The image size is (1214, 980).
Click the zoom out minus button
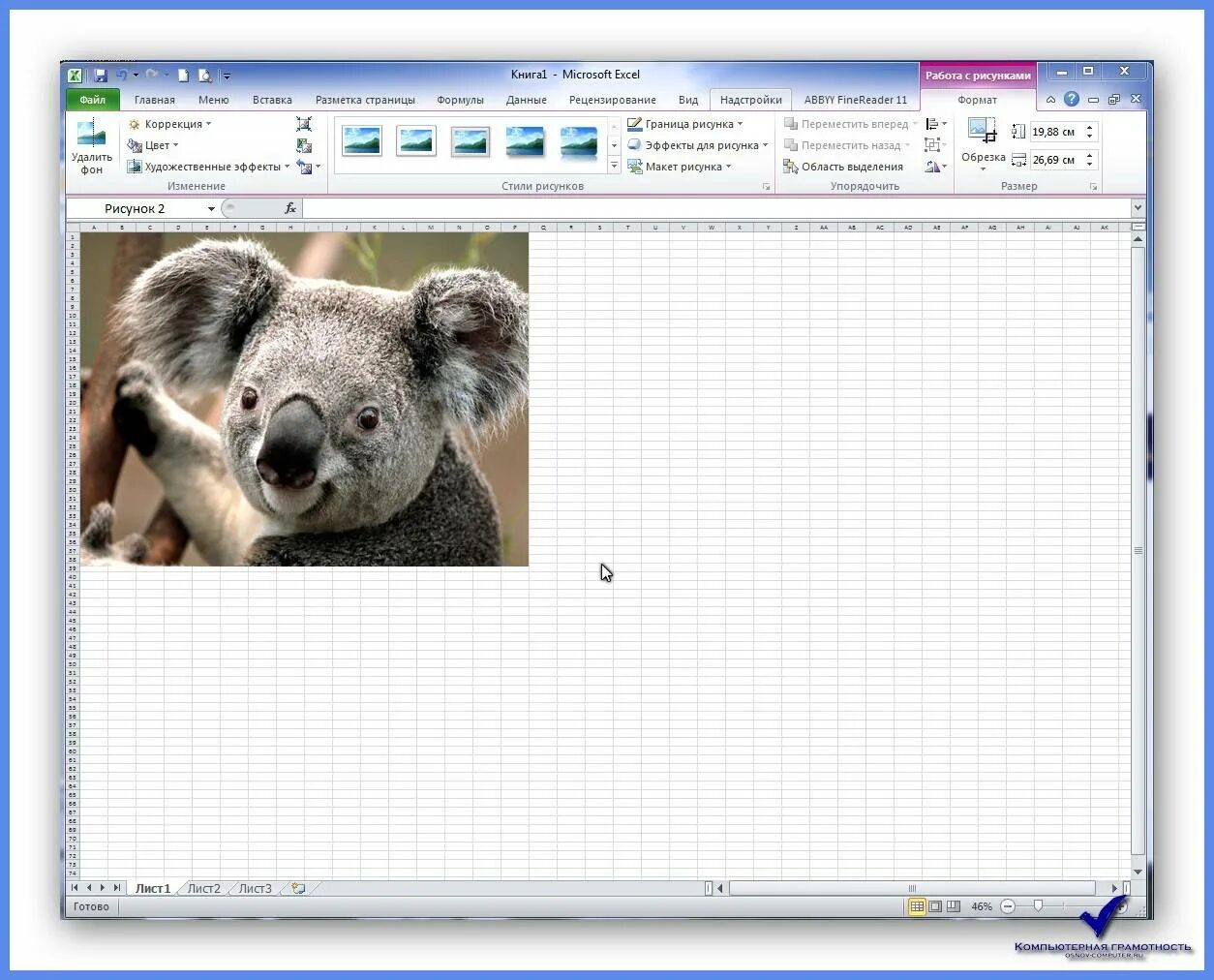1008,906
